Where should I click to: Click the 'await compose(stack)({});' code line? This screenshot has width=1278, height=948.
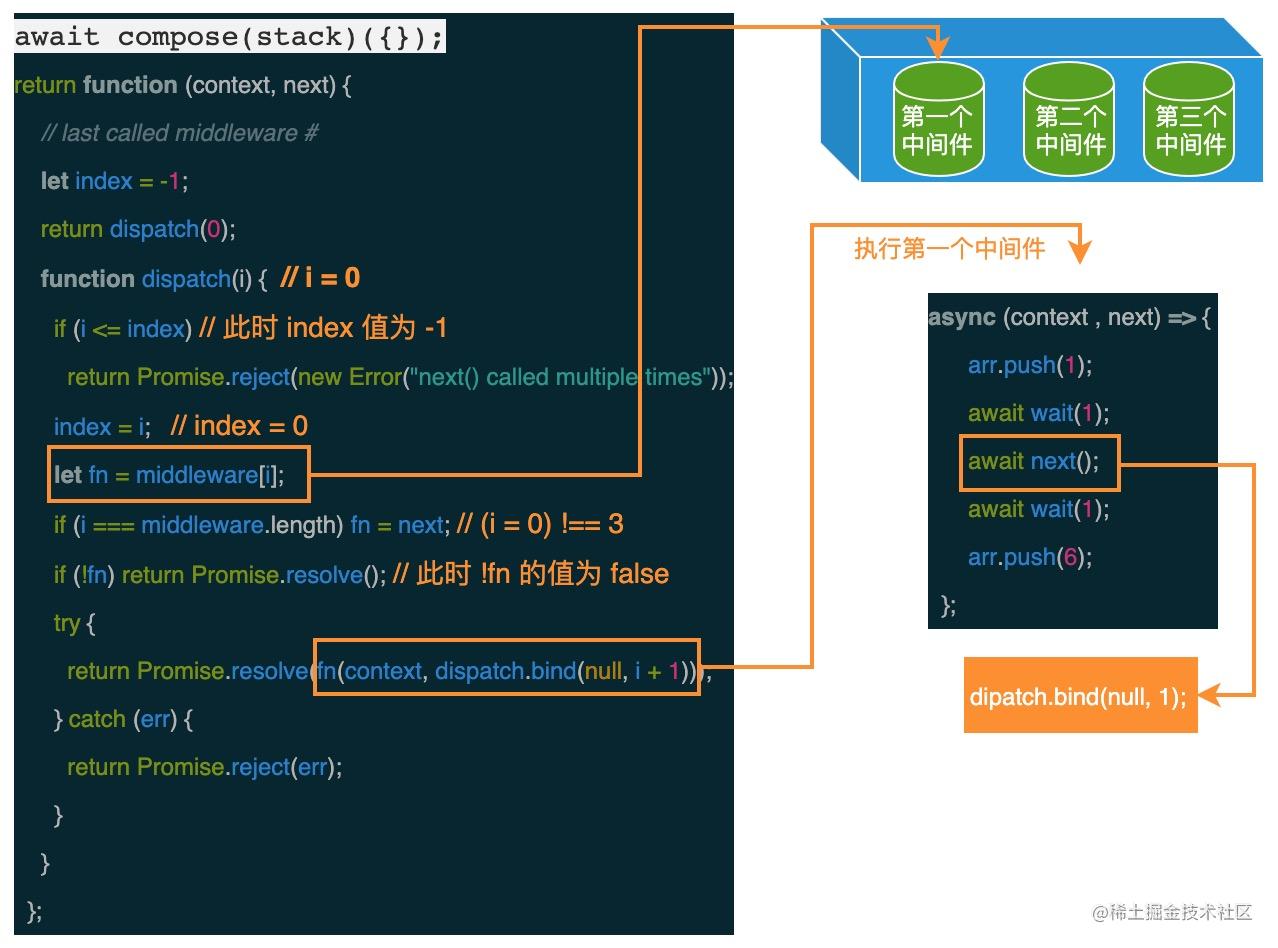pyautogui.click(x=230, y=38)
